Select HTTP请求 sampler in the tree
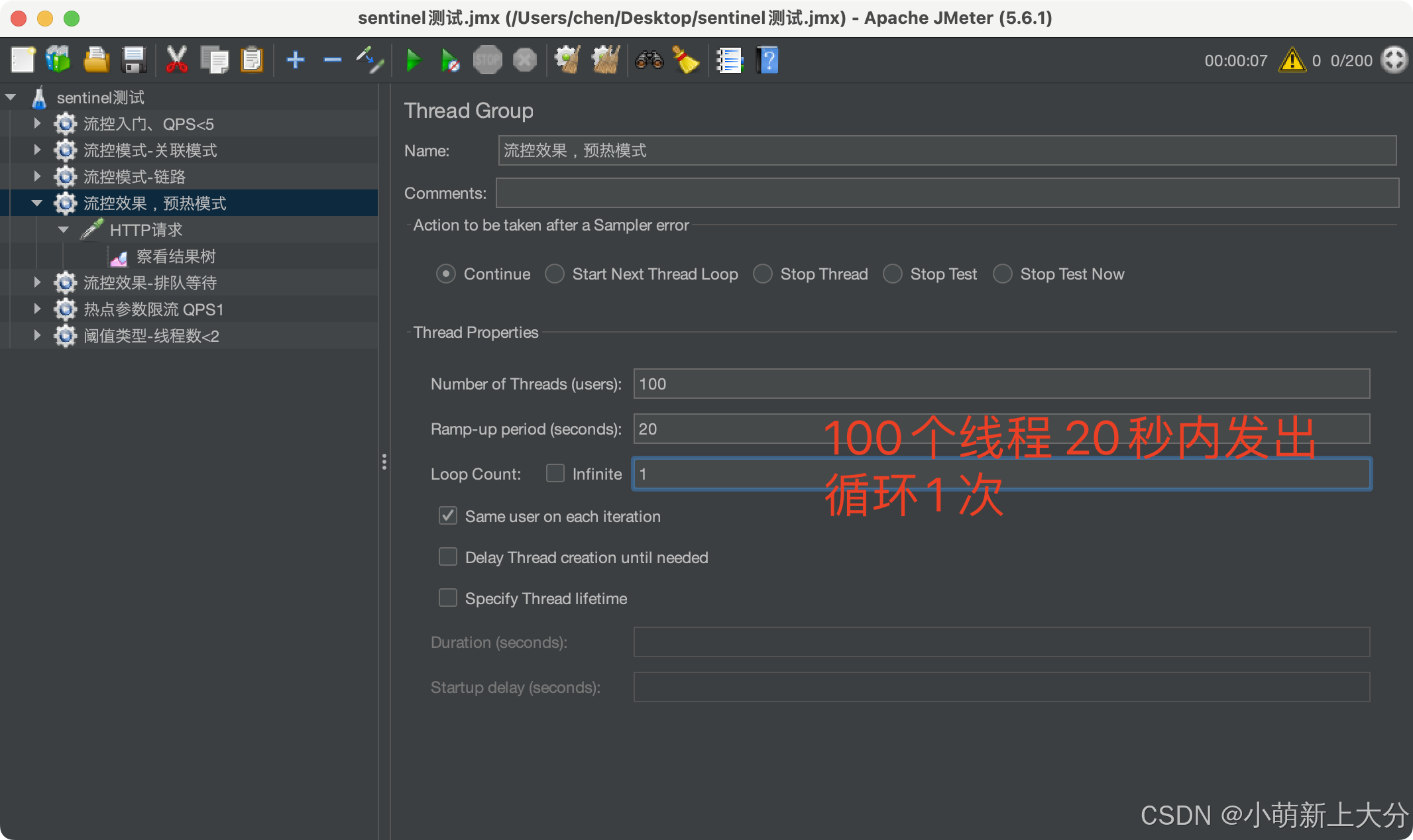 [x=146, y=230]
